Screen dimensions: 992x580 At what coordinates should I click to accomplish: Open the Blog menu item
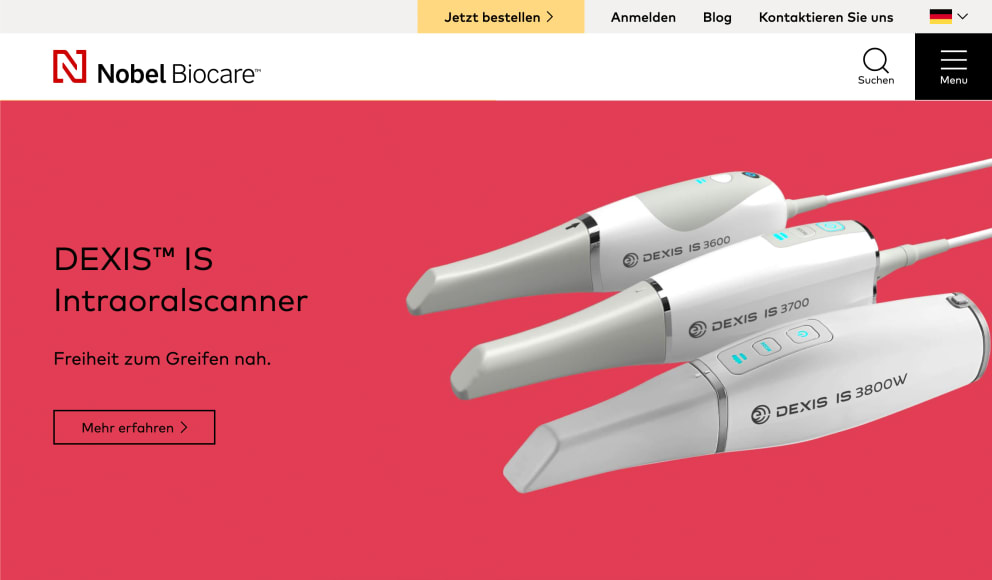717,17
